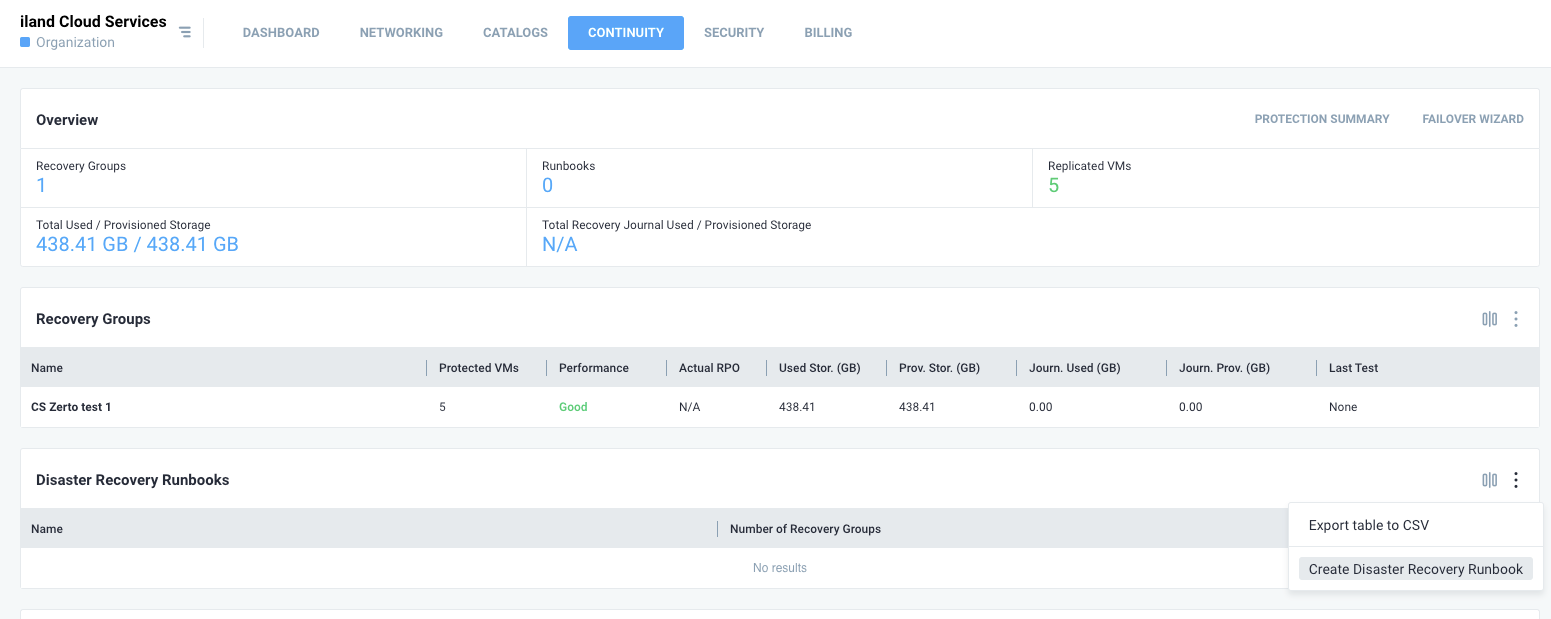The height and width of the screenshot is (619, 1551).
Task: Toggle the Disaster Recovery Runbooks three-dot menu
Action: pos(1516,480)
